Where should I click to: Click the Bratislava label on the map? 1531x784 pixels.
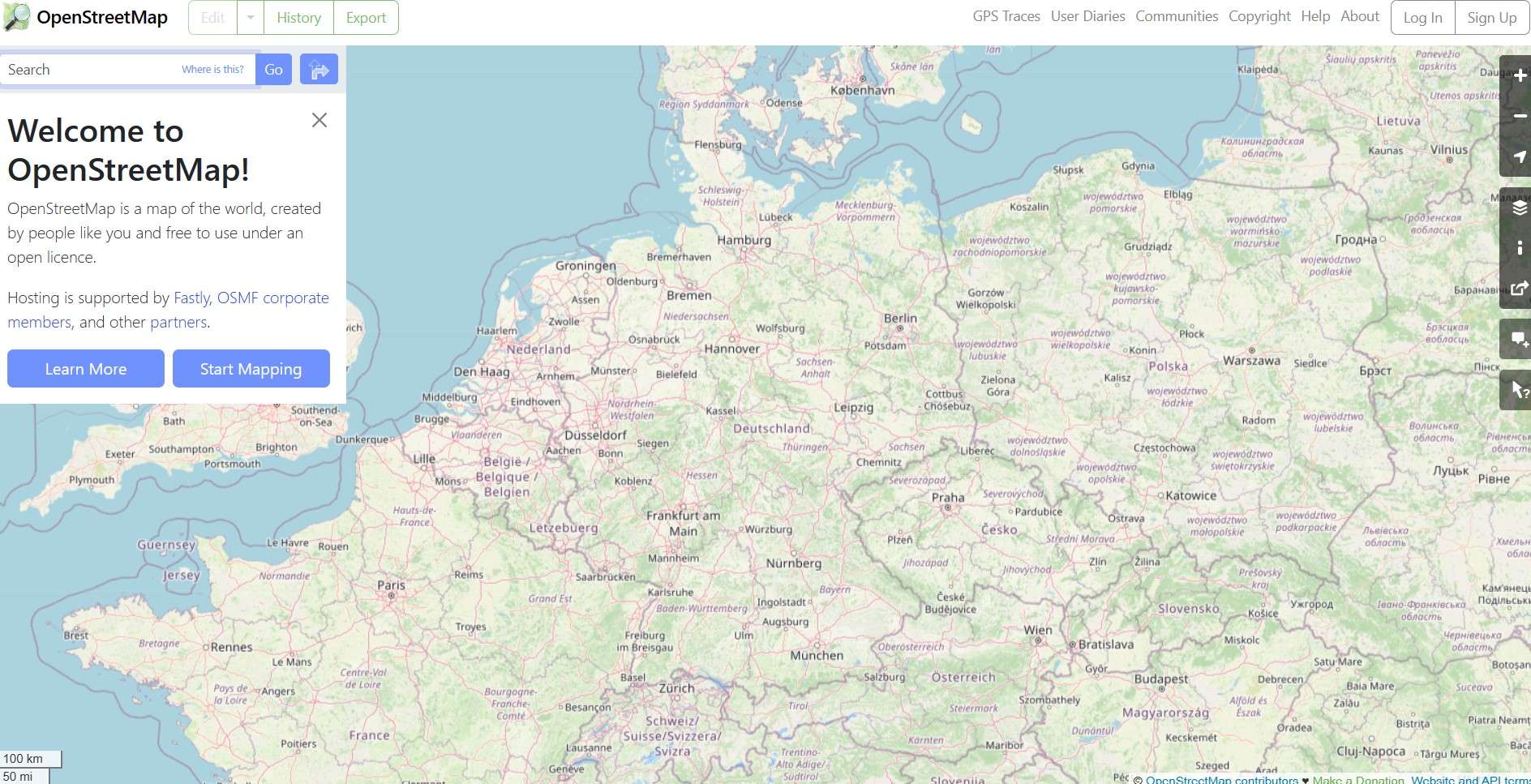[1106, 645]
